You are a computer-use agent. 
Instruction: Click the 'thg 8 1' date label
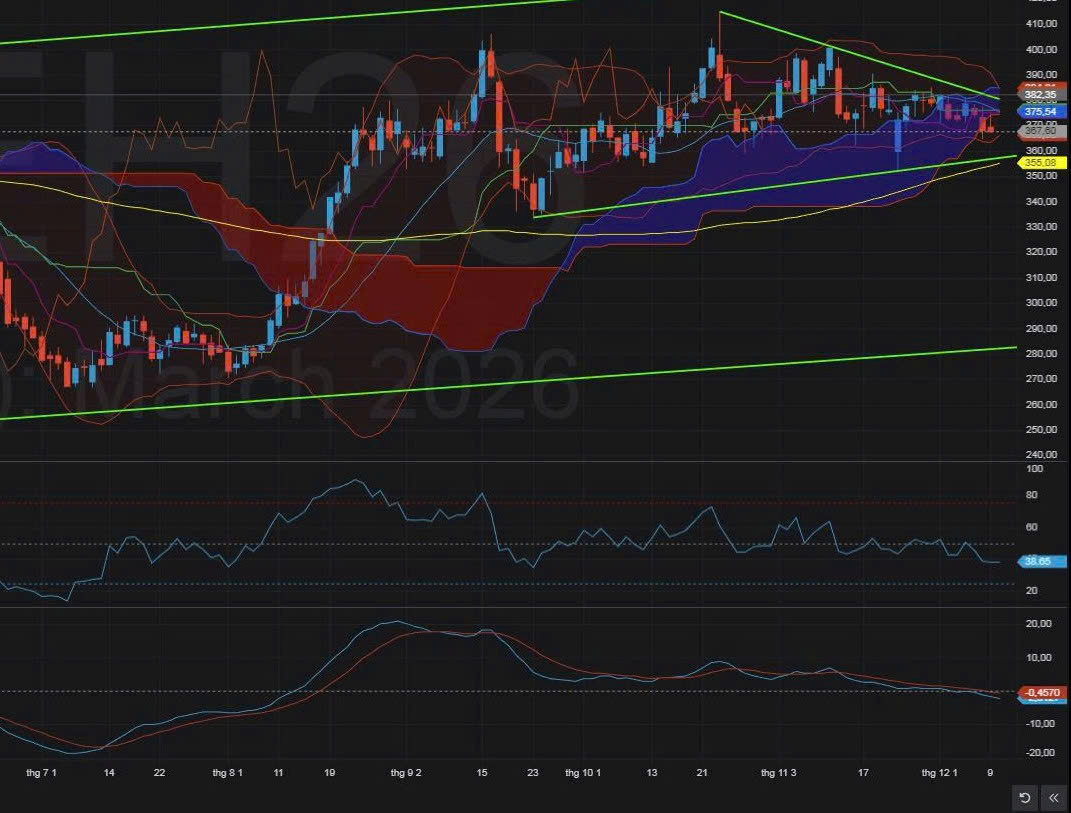point(228,773)
